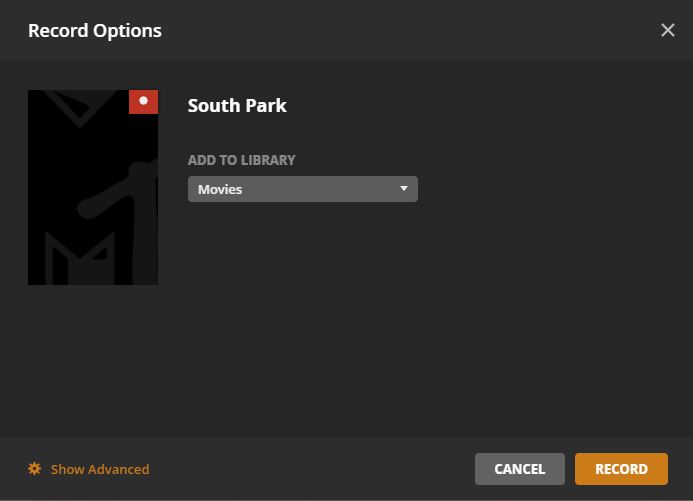Click the Movies text in library selector
This screenshot has width=693, height=501.
(x=220, y=189)
